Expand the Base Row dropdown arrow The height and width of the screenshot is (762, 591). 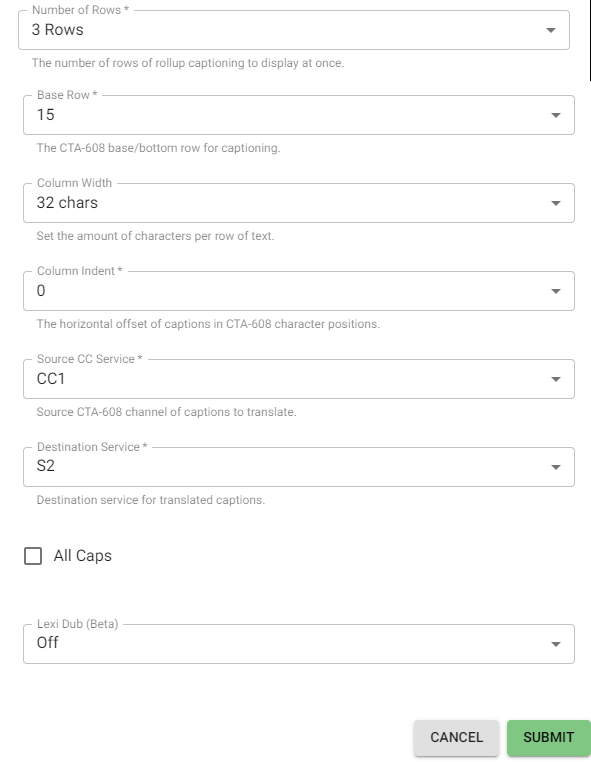click(556, 115)
